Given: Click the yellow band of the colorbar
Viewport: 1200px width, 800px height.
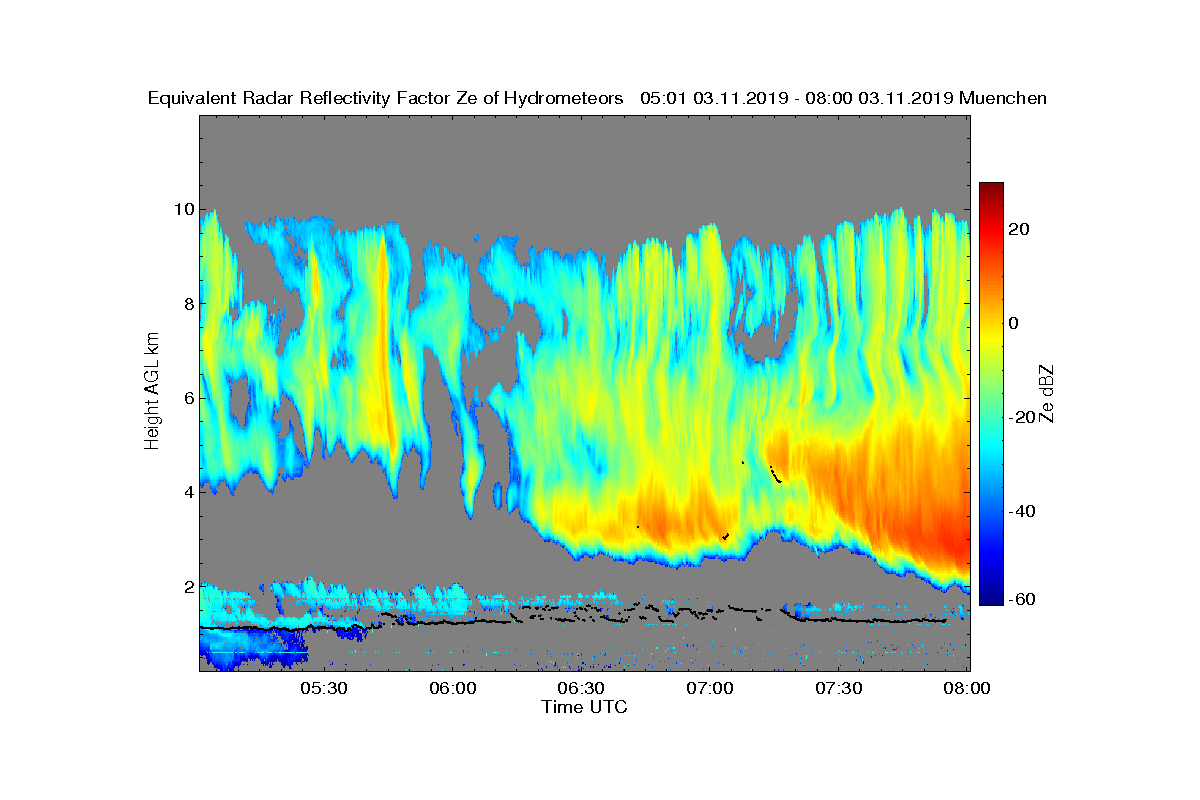Looking at the screenshot, I should 991,335.
